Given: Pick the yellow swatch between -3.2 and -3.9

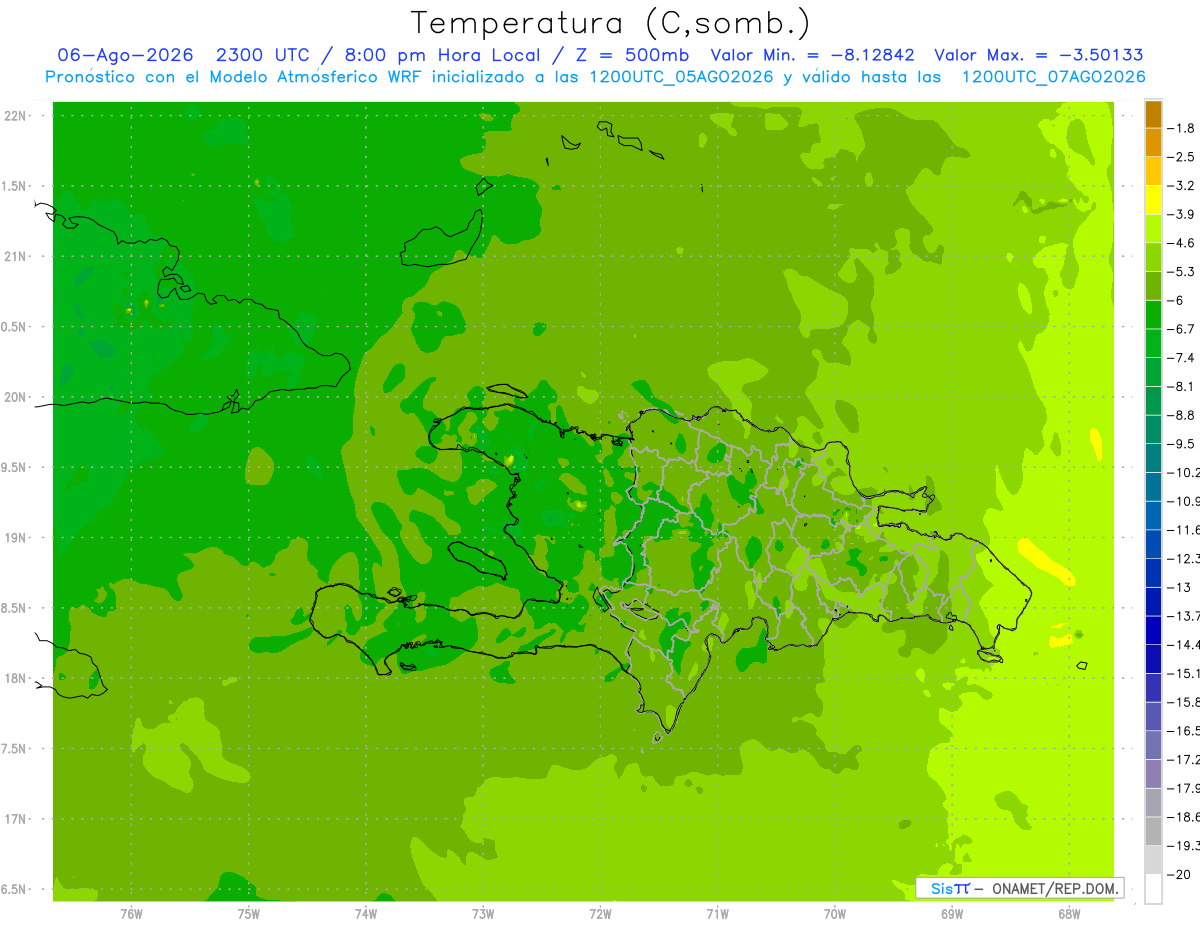Looking at the screenshot, I should tap(1153, 200).
